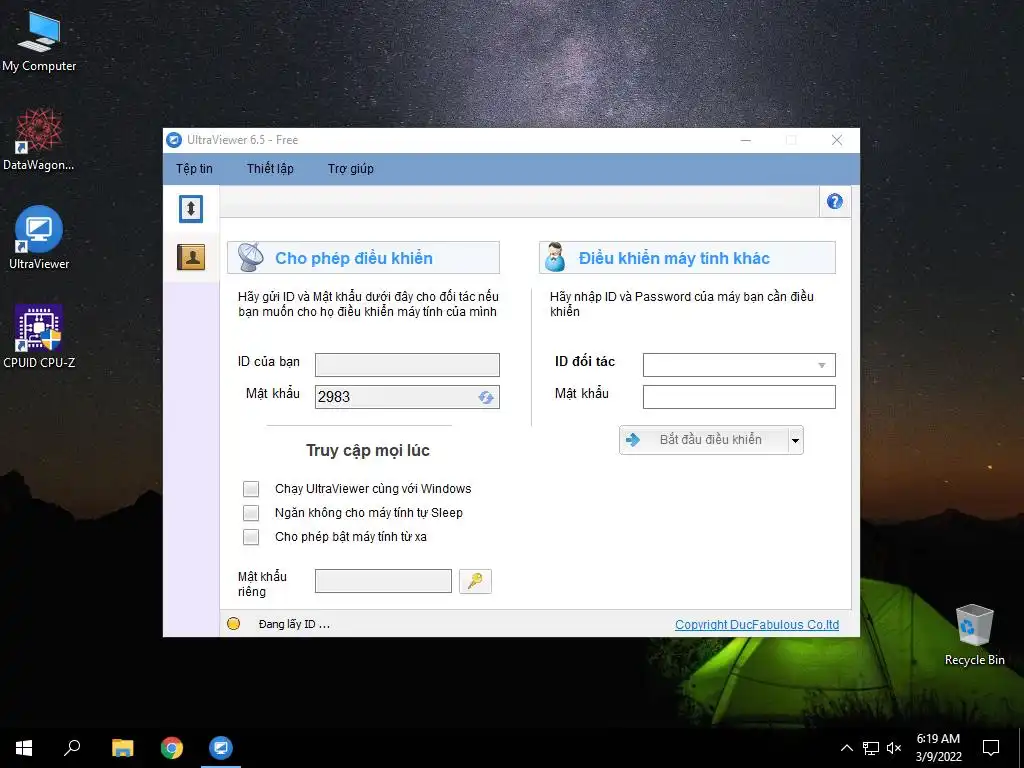Image resolution: width=1024 pixels, height=768 pixels.
Task: Open taskbar search magnifier
Action: 72,748
